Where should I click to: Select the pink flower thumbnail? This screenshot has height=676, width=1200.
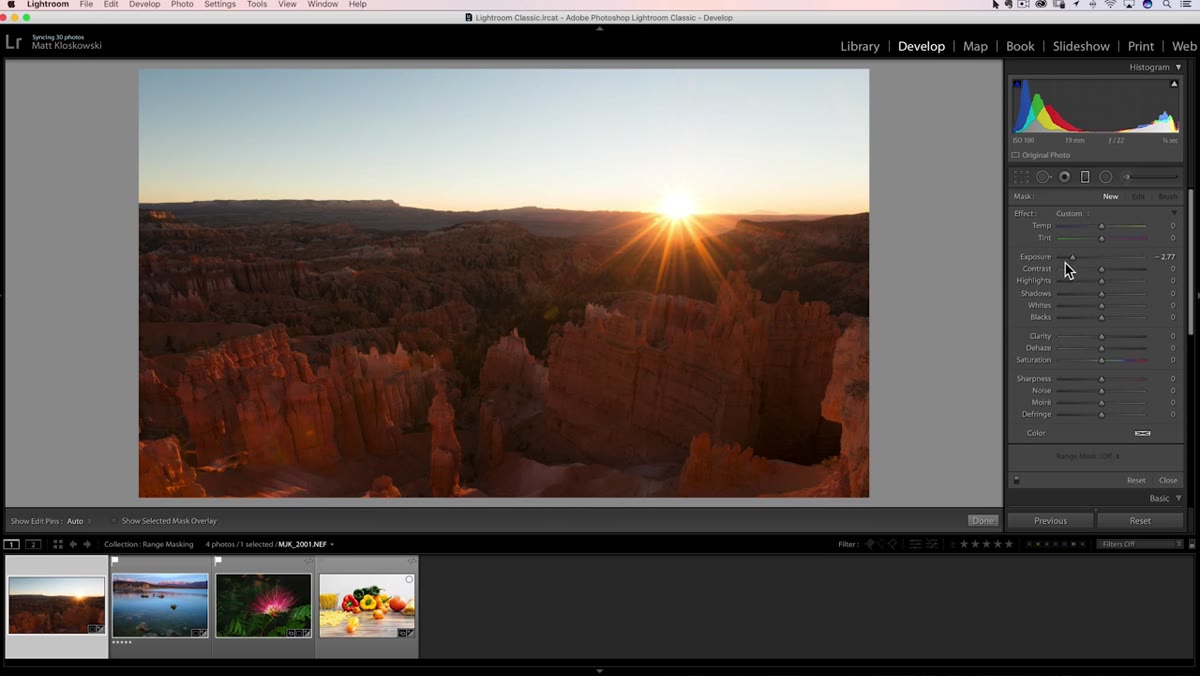(264, 605)
